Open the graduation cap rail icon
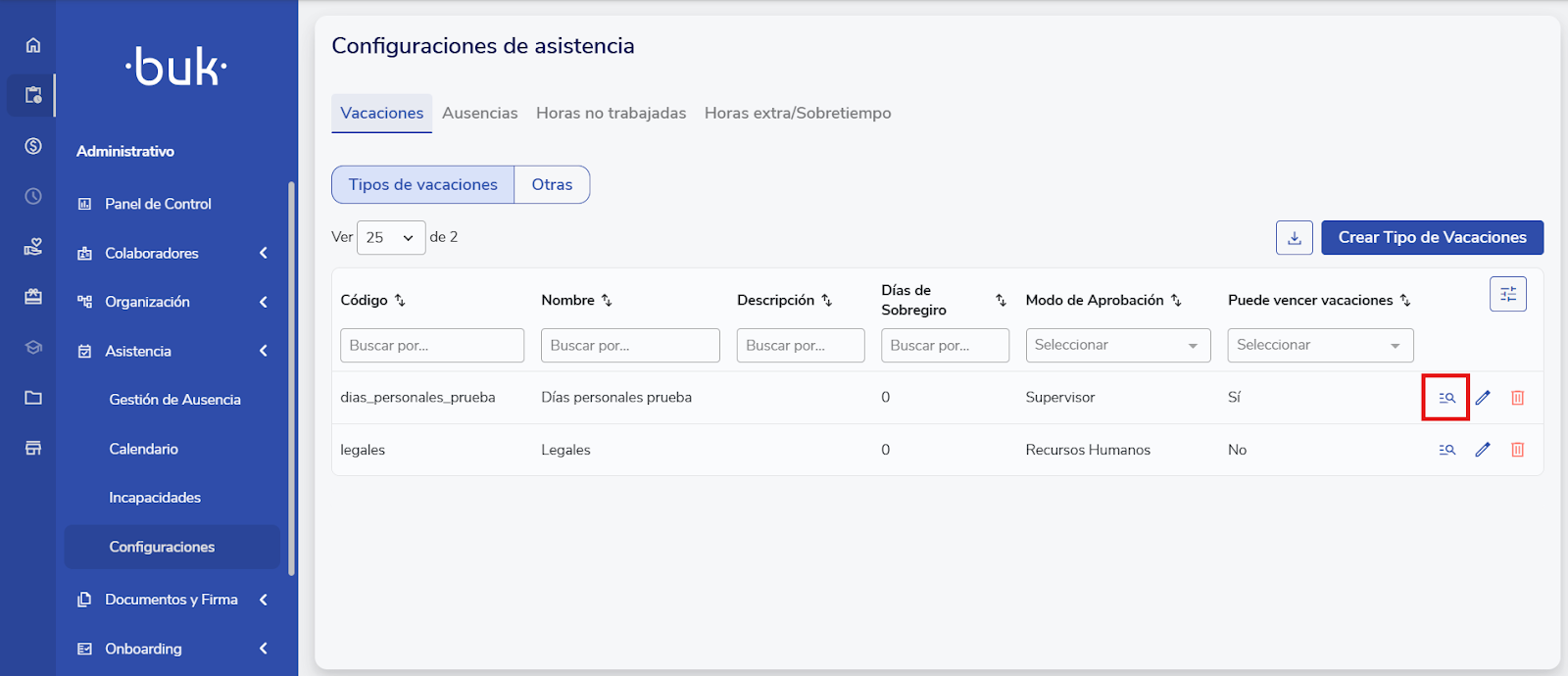The height and width of the screenshot is (676, 1568). (33, 347)
